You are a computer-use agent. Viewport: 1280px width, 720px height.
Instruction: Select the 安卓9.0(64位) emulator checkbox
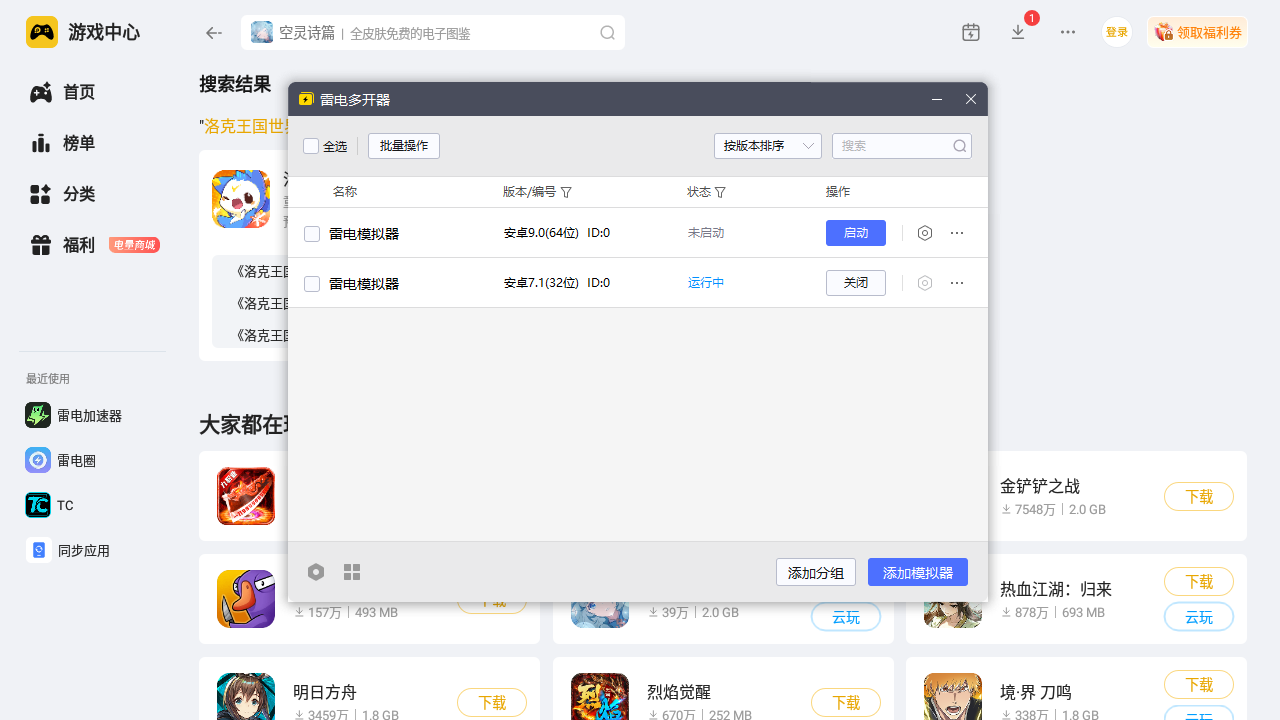point(312,234)
